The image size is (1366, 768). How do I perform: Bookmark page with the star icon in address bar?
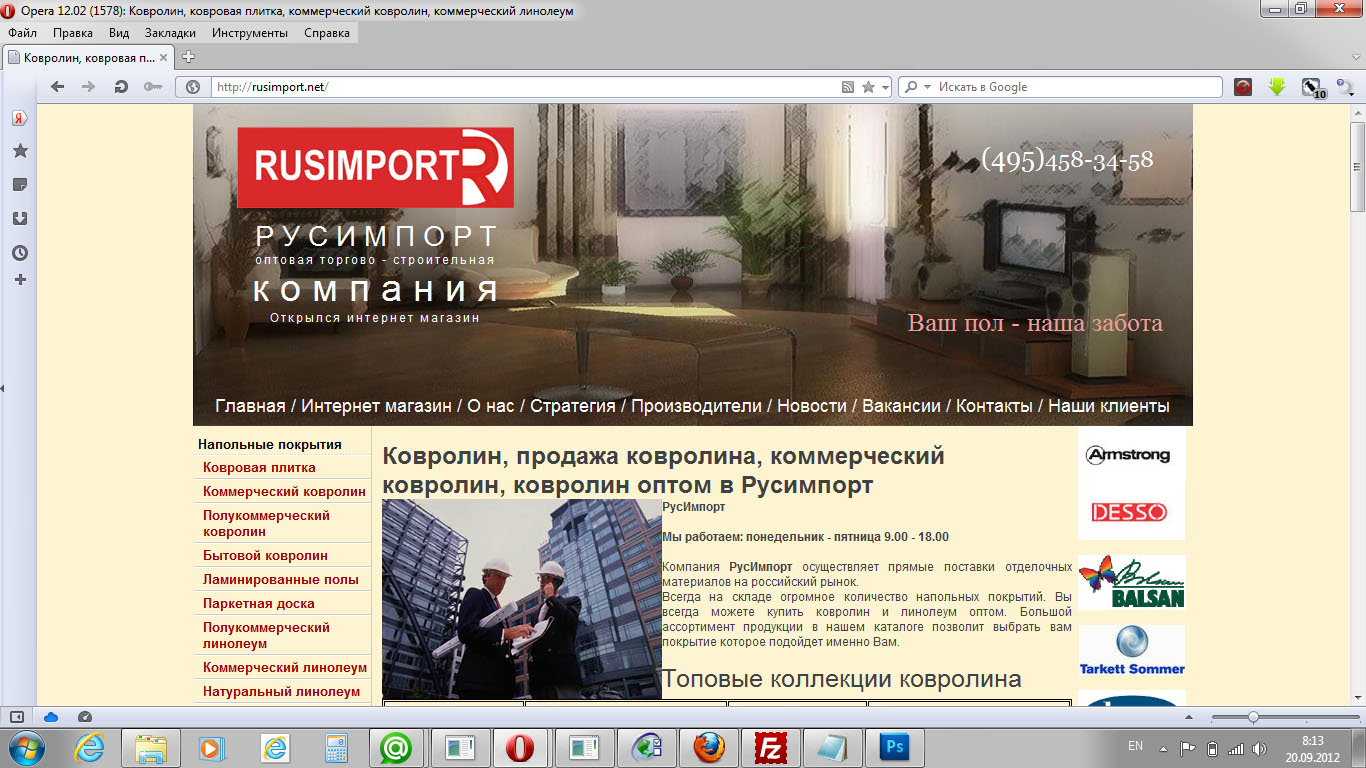point(869,87)
